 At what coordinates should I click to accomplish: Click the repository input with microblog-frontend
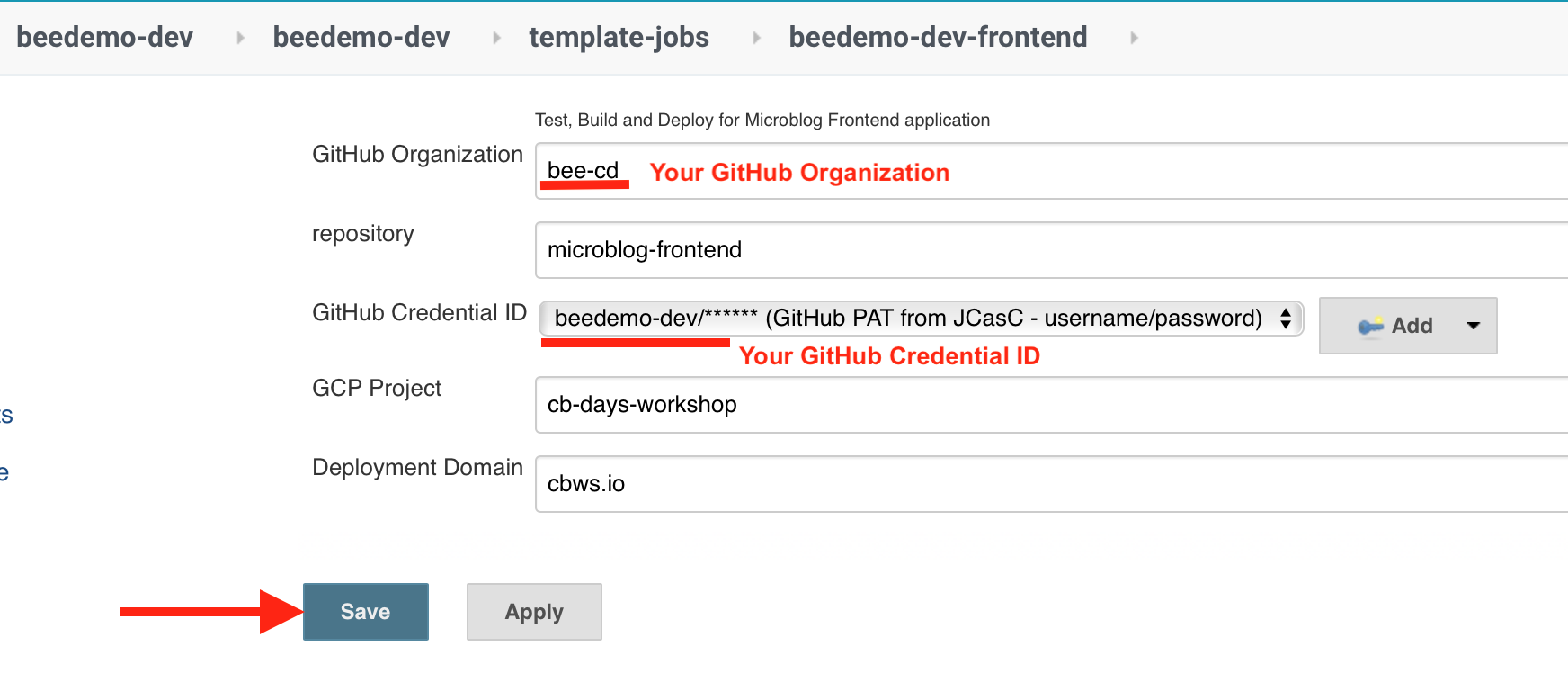(1052, 250)
